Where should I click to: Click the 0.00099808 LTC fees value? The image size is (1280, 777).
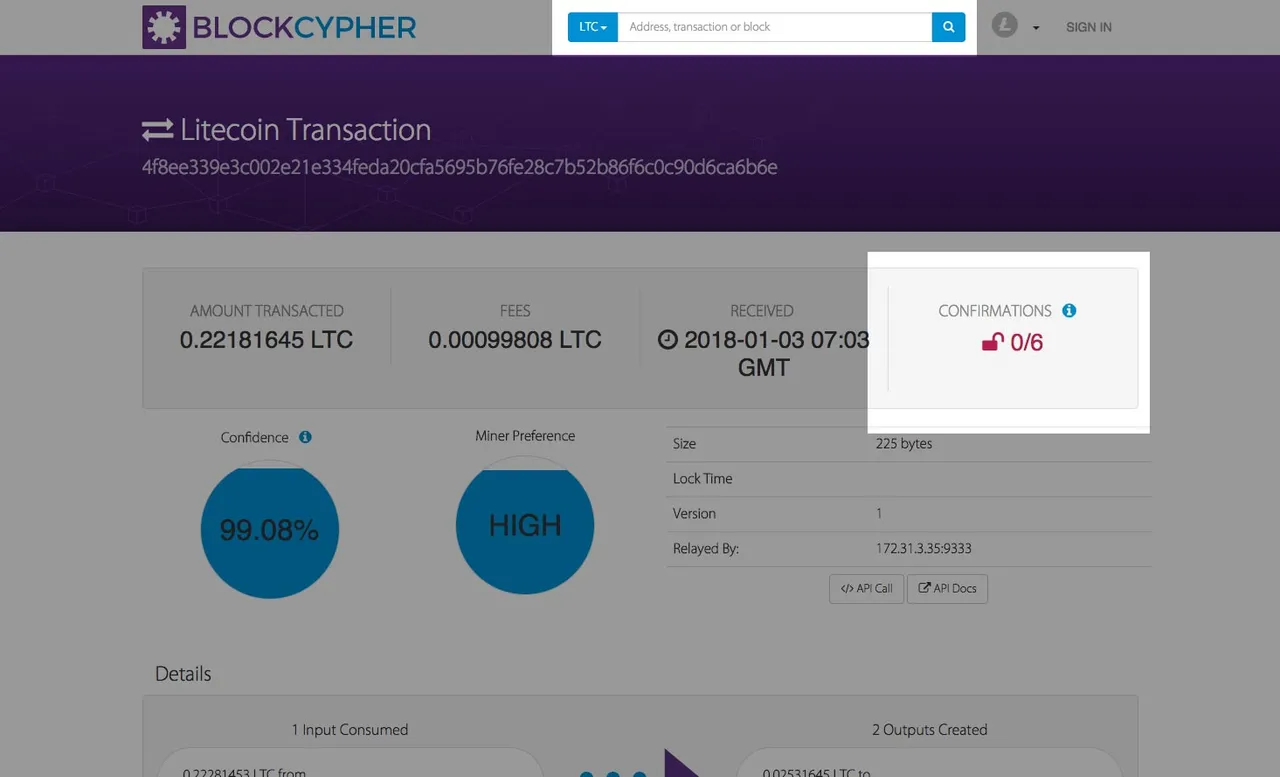(x=515, y=340)
